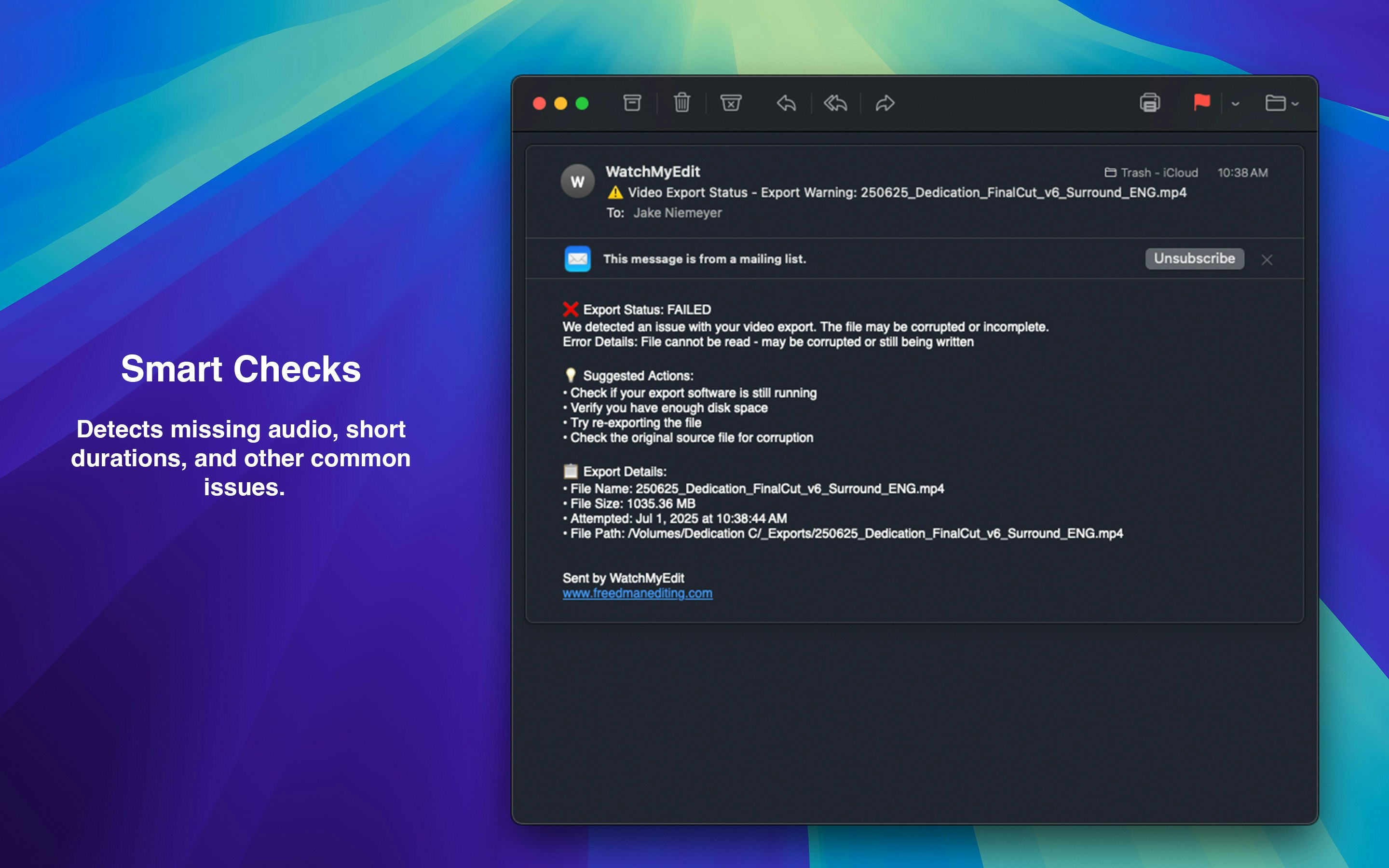
Task: Click the File Path line in details
Action: pos(843,534)
